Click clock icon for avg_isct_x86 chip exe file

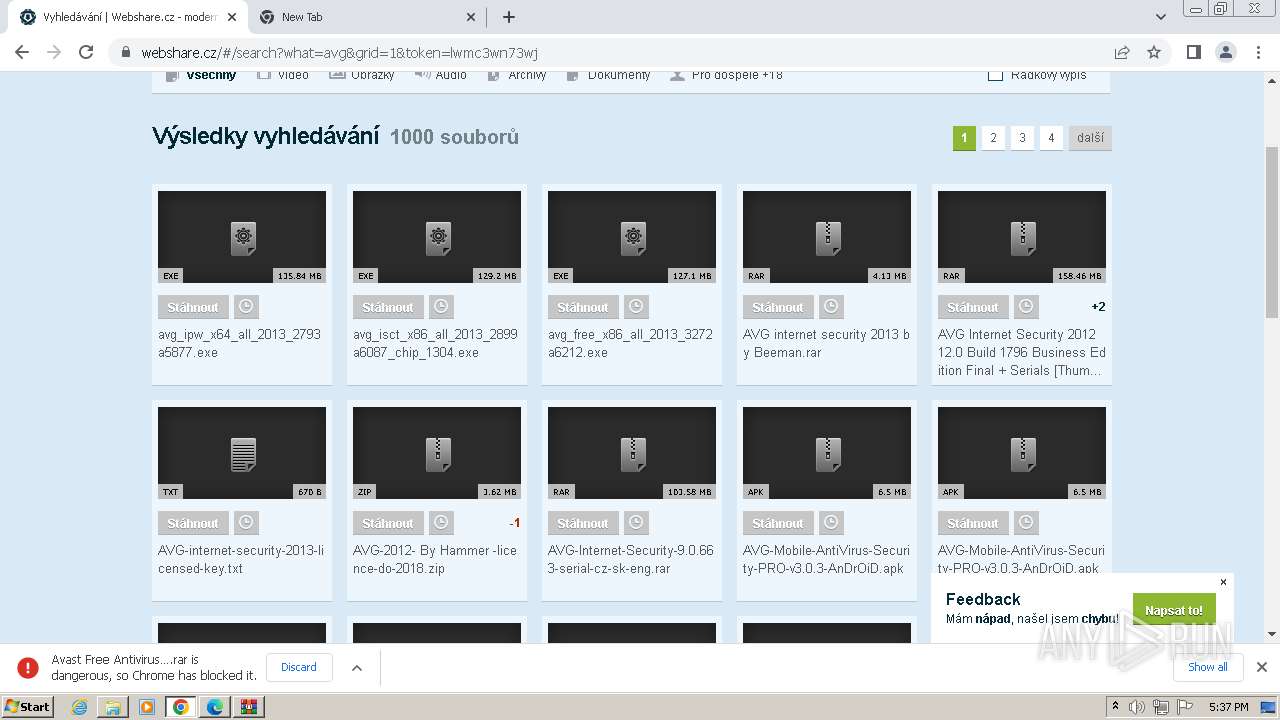[x=441, y=307]
